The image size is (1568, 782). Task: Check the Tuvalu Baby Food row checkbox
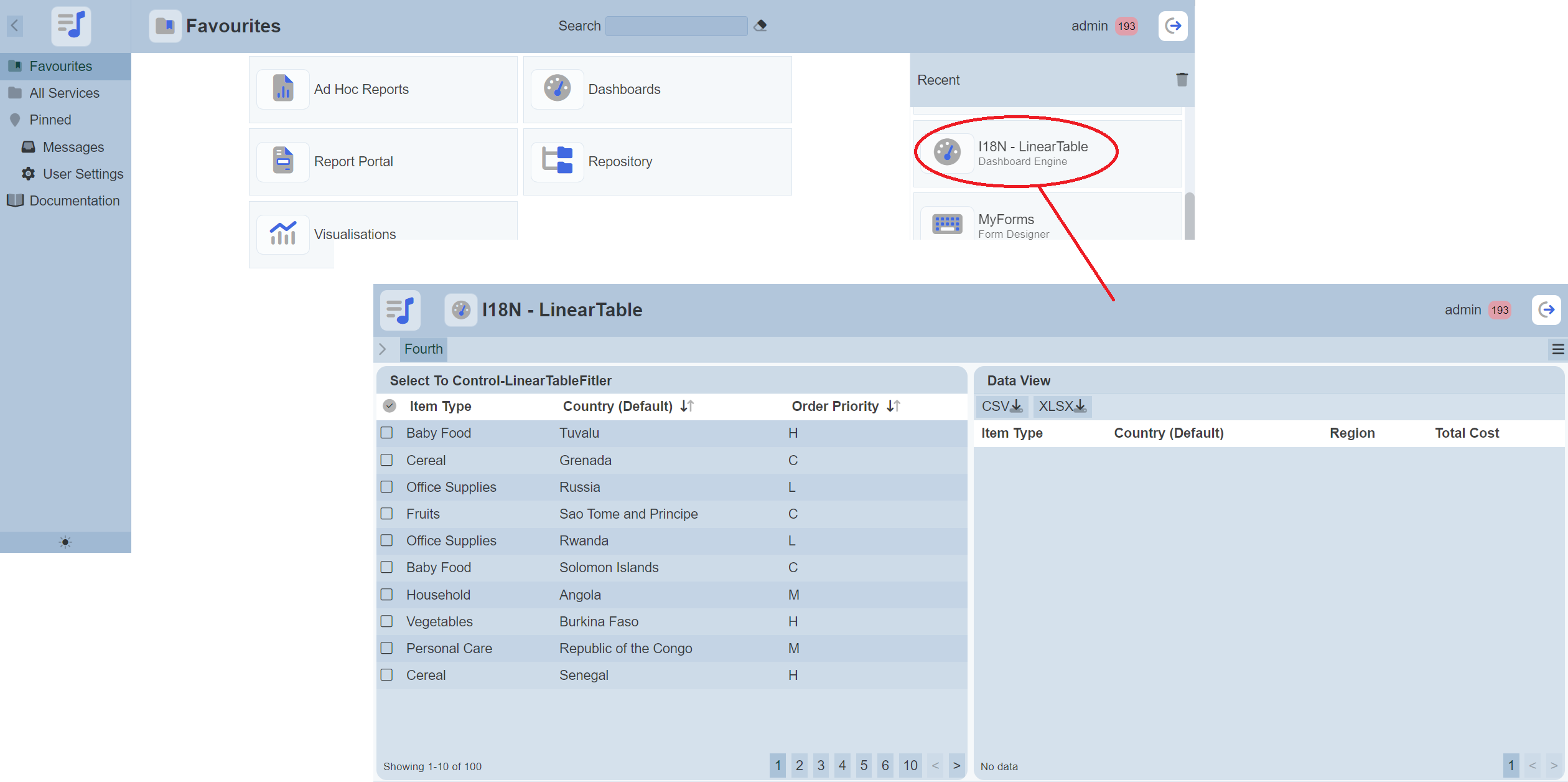387,433
